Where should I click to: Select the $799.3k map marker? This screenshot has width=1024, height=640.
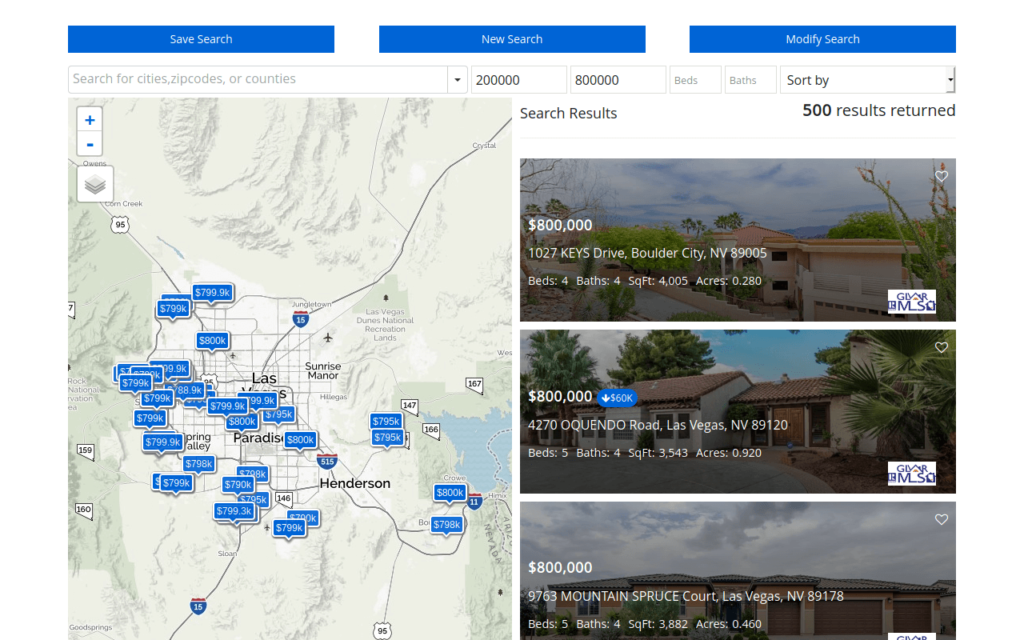tap(234, 511)
